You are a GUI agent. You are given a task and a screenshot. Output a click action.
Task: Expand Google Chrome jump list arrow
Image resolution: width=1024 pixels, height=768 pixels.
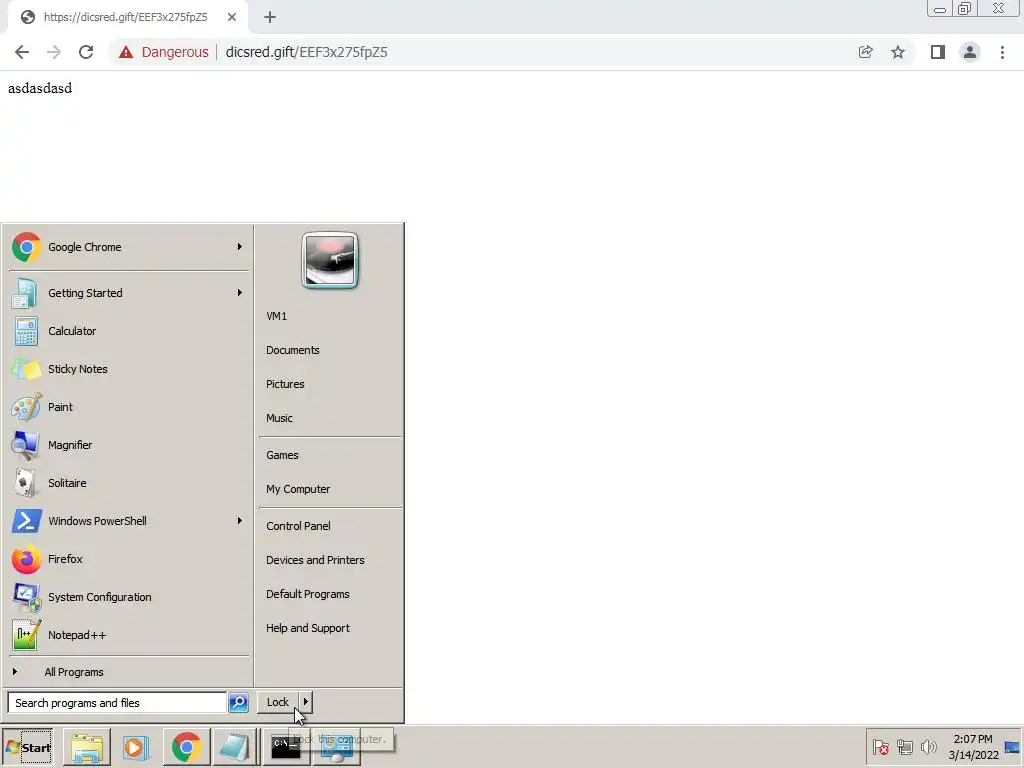[240, 247]
